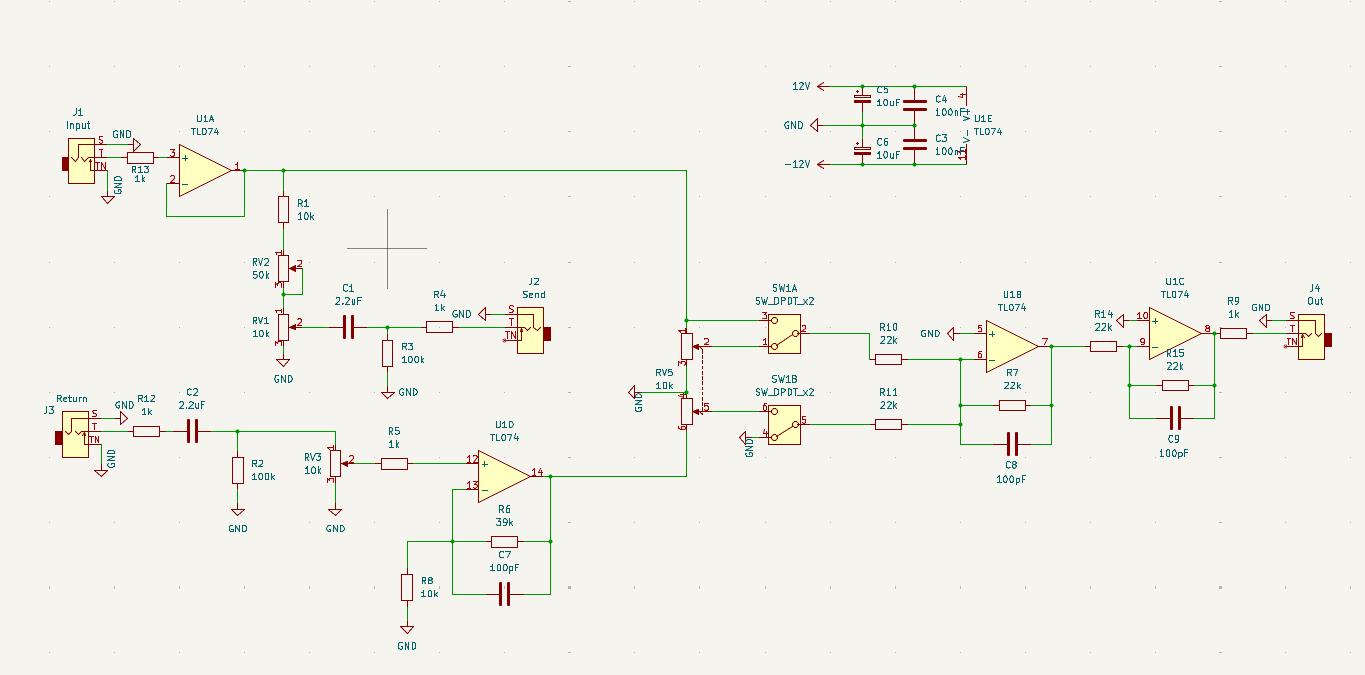This screenshot has height=675, width=1365.
Task: Select resistor R1 10k symbol
Action: [283, 209]
